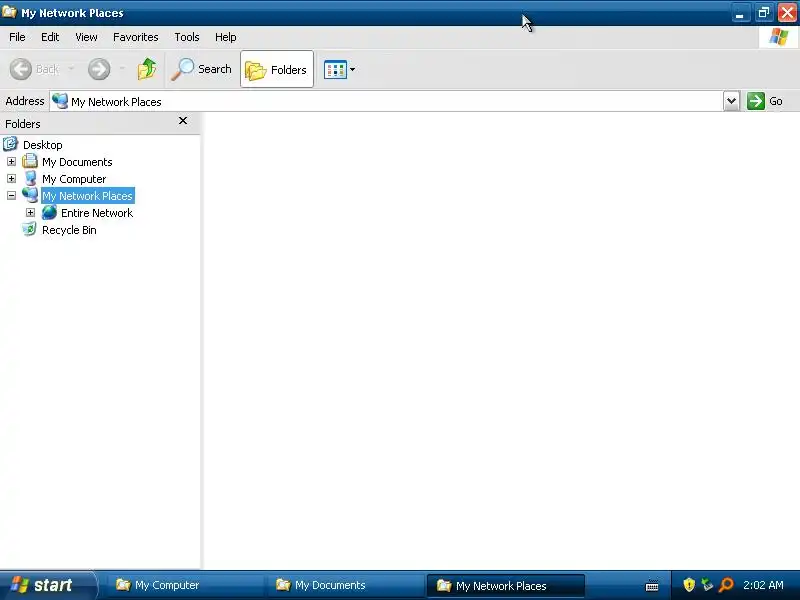Click the Forward arrow button
800x600 pixels.
99,69
